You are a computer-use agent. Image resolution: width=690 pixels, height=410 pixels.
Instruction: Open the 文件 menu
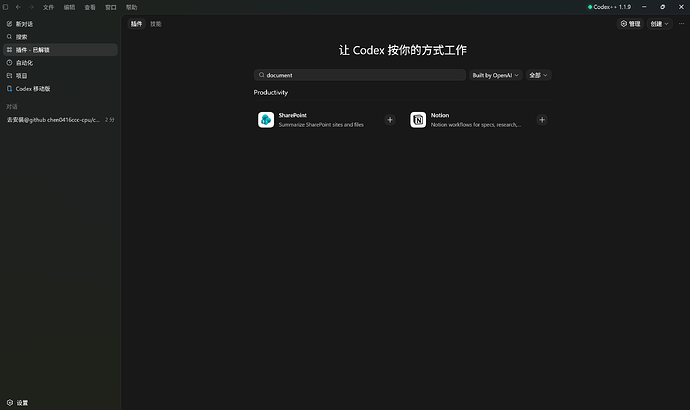click(x=48, y=7)
